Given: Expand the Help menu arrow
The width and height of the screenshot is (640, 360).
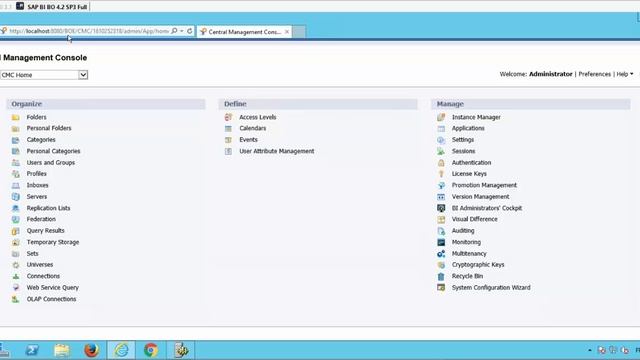Looking at the screenshot, I should coord(632,74).
